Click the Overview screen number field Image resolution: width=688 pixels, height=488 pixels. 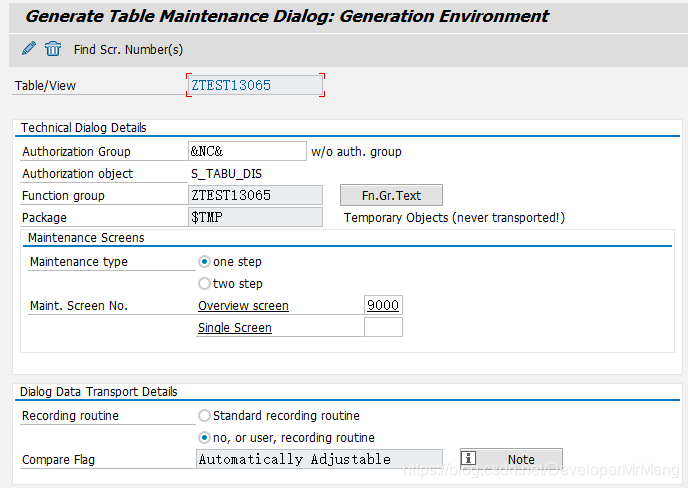pyautogui.click(x=383, y=306)
